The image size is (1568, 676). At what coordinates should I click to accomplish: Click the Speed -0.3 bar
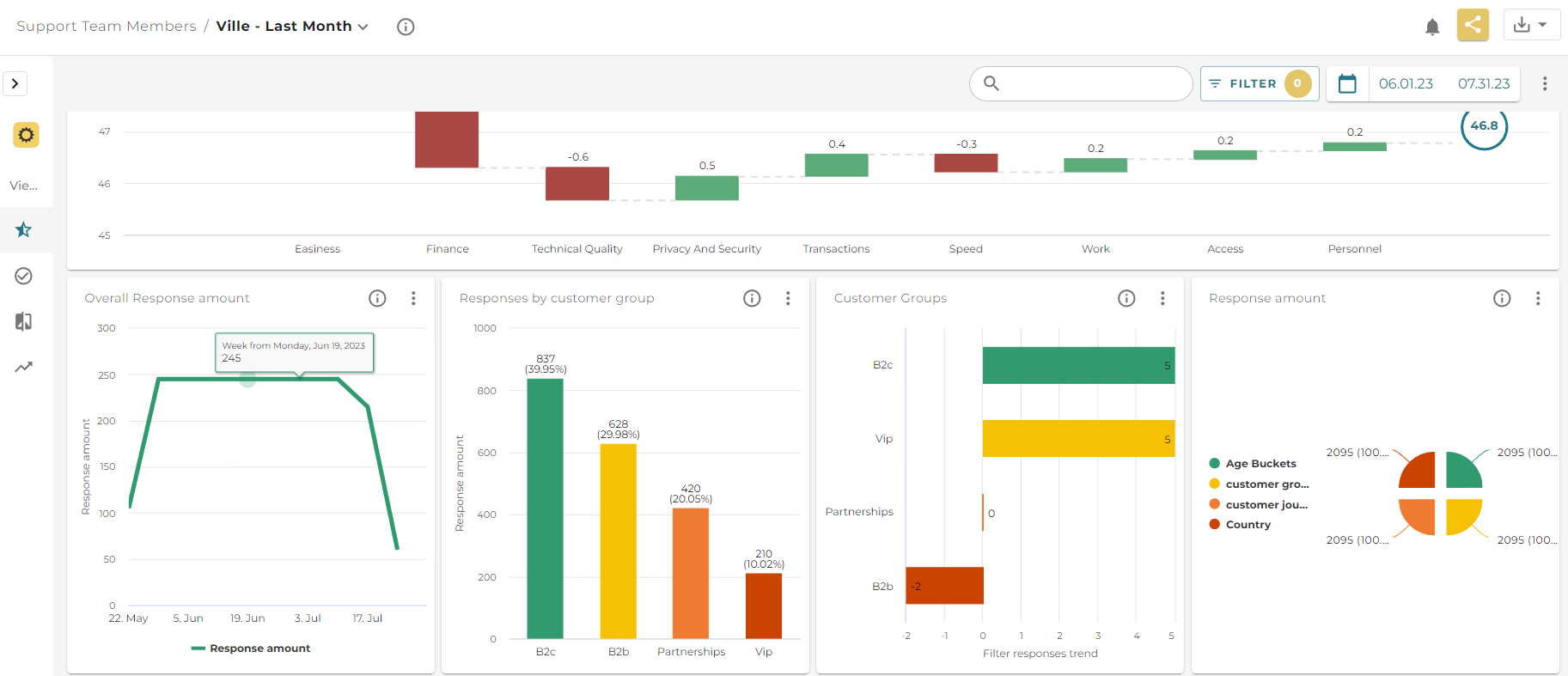tap(966, 163)
